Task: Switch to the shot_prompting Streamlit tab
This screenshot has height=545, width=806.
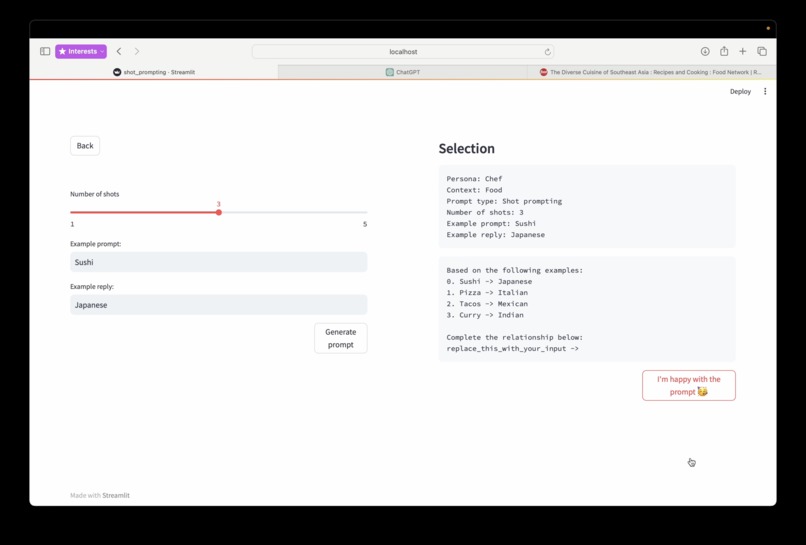Action: (x=154, y=72)
